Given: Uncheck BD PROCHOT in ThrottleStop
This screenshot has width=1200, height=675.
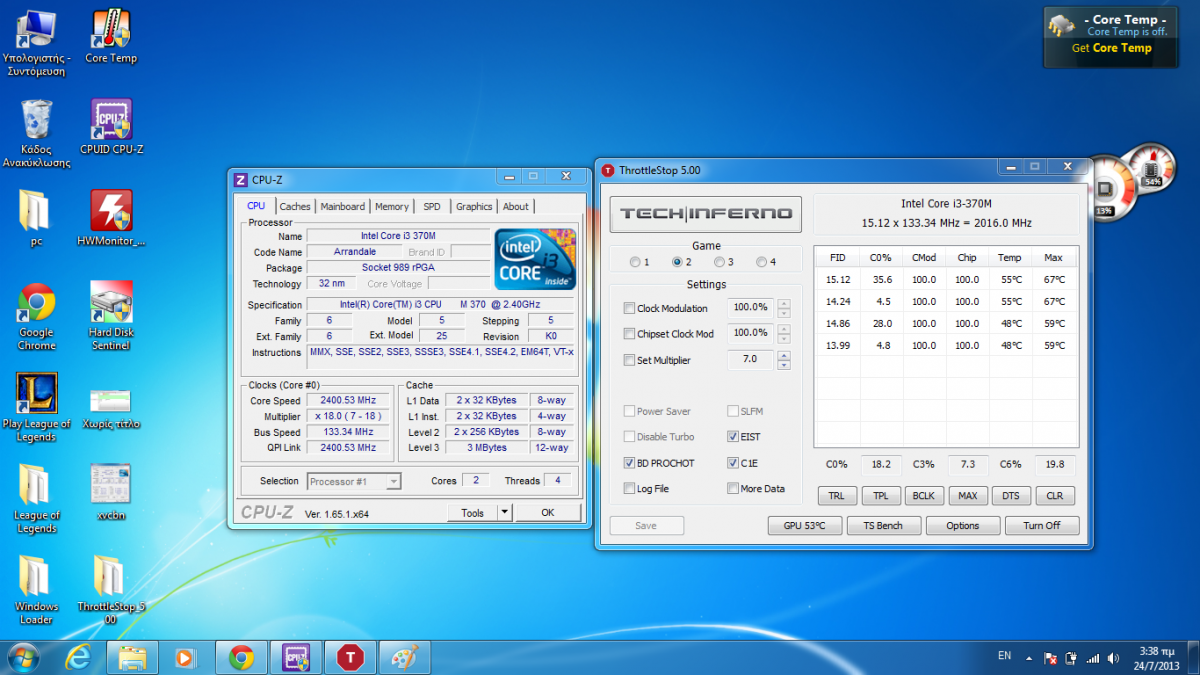Looking at the screenshot, I should coord(629,463).
